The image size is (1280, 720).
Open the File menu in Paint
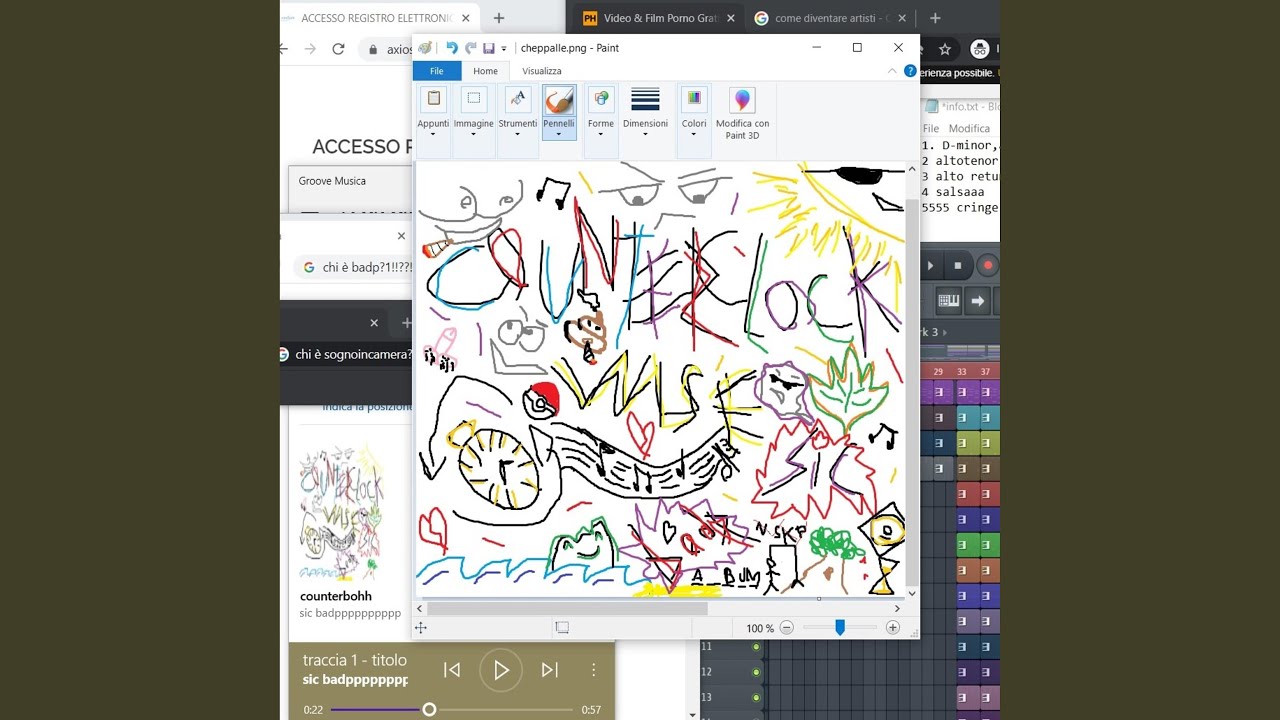[x=437, y=71]
